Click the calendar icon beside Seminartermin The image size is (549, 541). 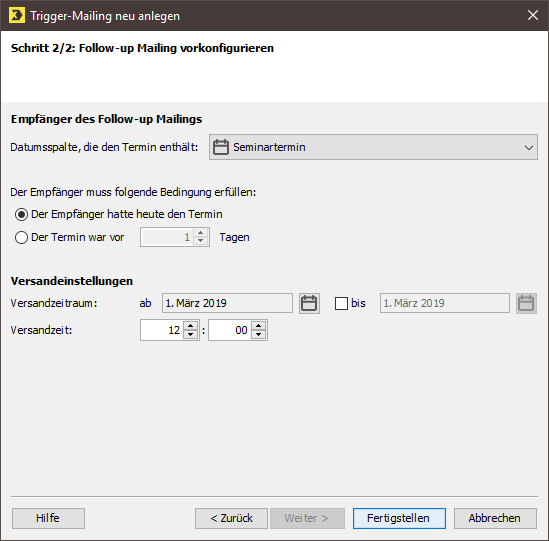[x=221, y=147]
